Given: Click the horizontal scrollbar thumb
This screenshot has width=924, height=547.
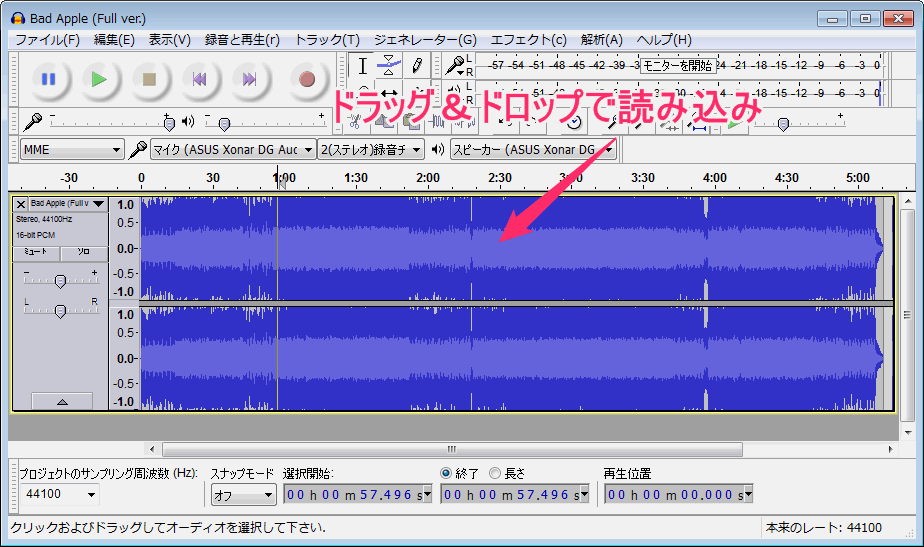Looking at the screenshot, I should 452,449.
